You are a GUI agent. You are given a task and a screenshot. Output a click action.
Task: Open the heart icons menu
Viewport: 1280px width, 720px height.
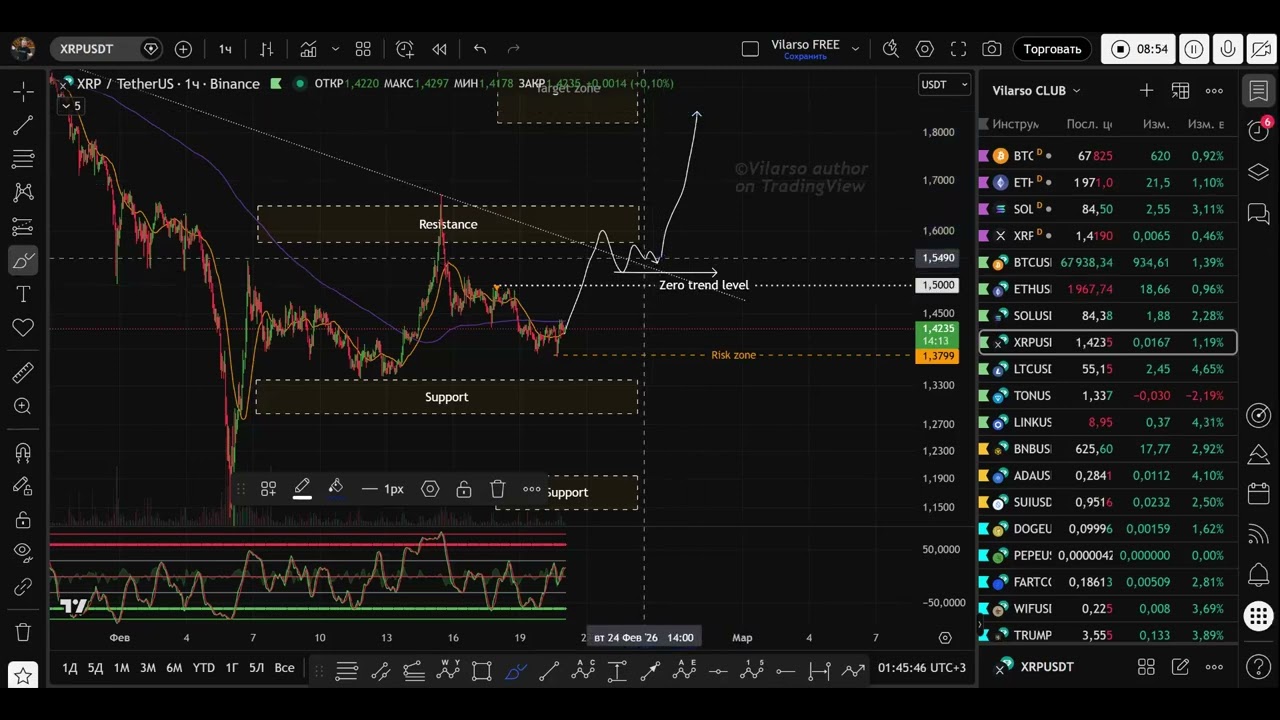23,327
